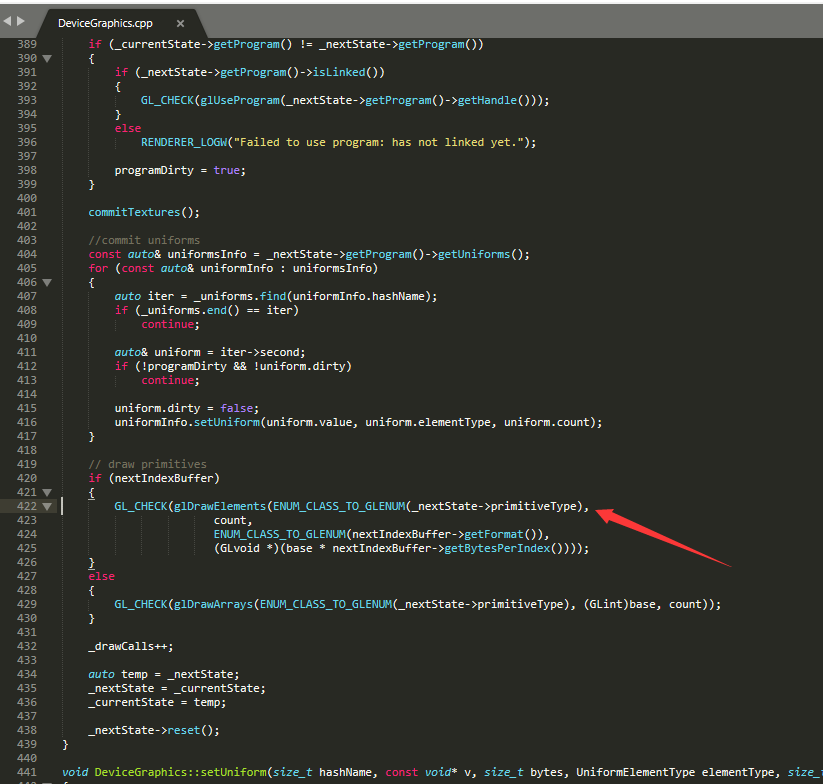Click 'else' keyword on line 427

pyautogui.click(x=101, y=576)
